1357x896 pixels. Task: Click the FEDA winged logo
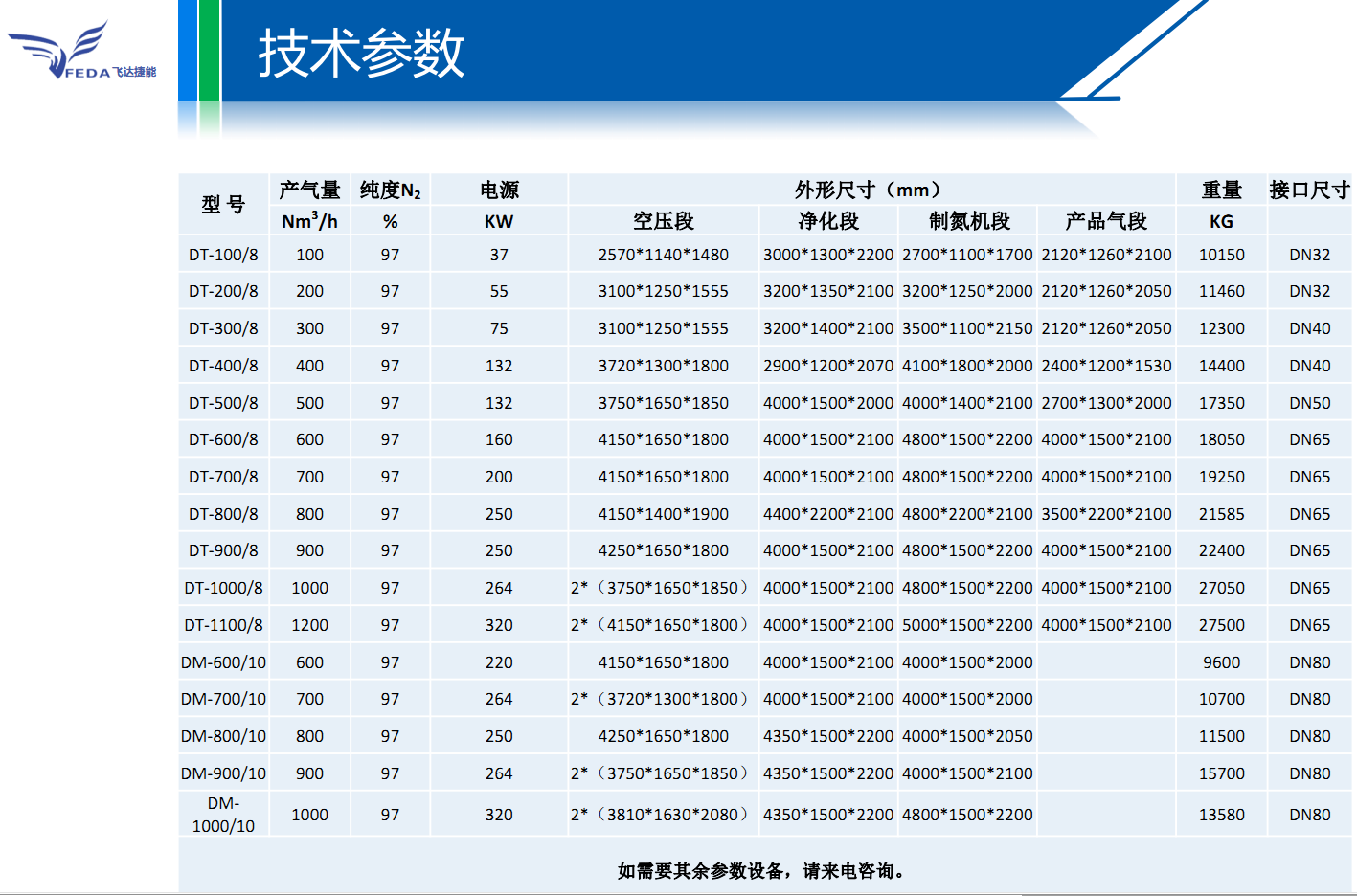click(80, 53)
